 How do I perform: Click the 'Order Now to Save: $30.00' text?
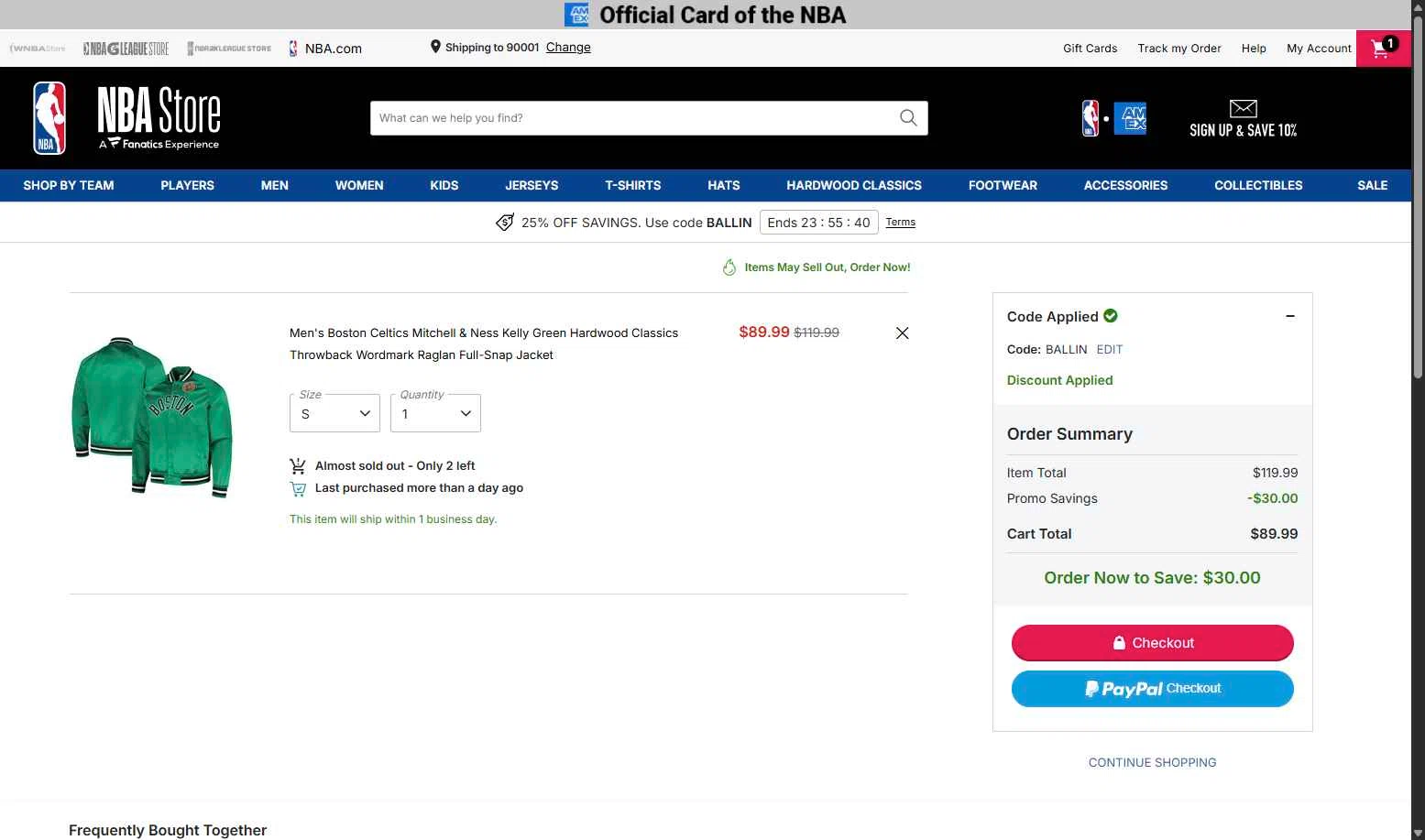(x=1152, y=578)
